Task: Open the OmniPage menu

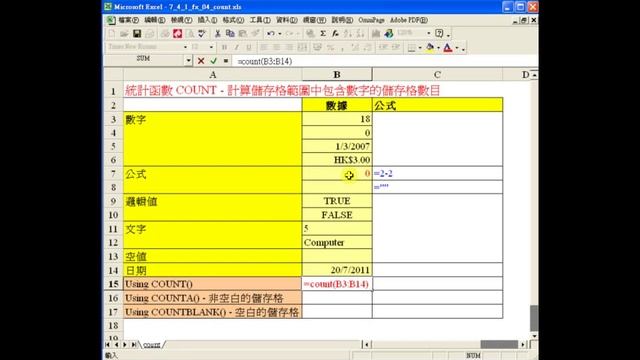Action: click(371, 20)
